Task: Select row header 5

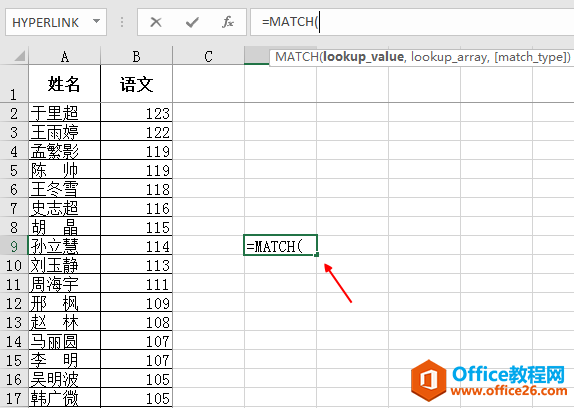Action: point(14,169)
